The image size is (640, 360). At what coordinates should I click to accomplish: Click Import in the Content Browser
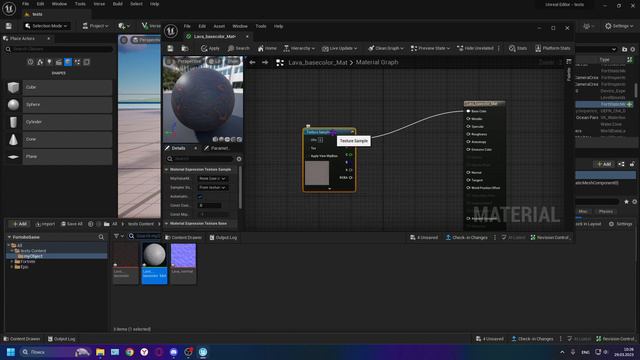pyautogui.click(x=45, y=224)
